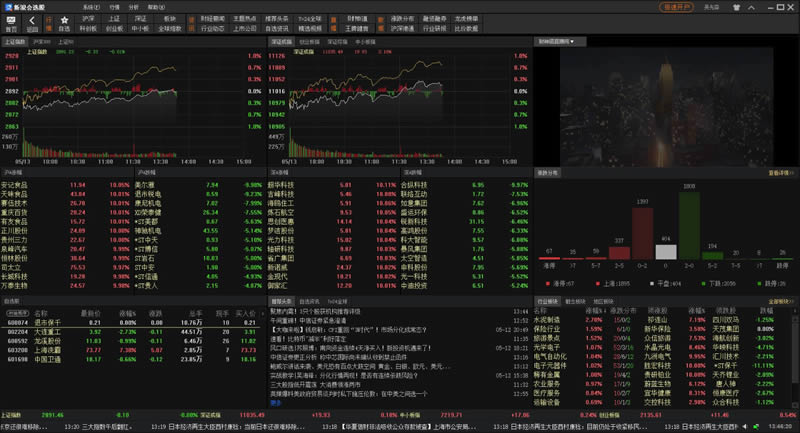Open the 分析 menu
This screenshot has height=433, width=800.
(134, 6)
